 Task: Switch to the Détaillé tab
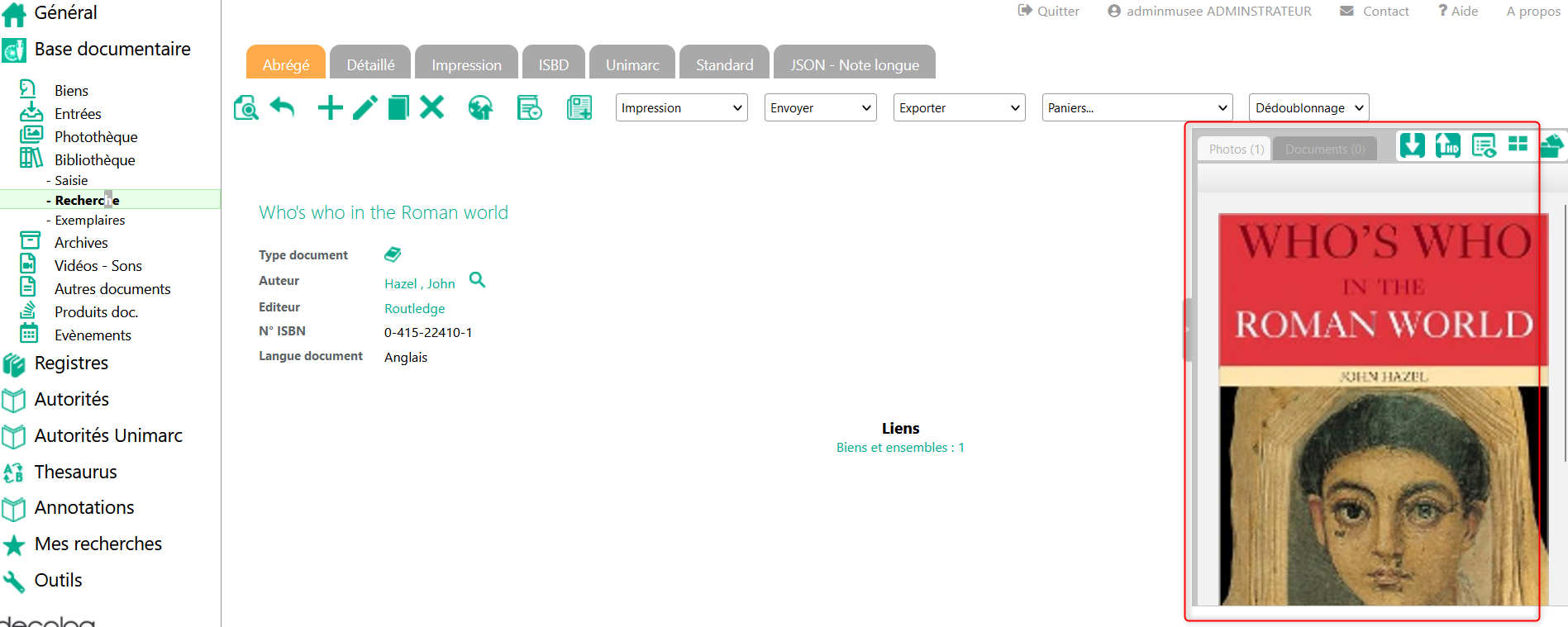(370, 62)
